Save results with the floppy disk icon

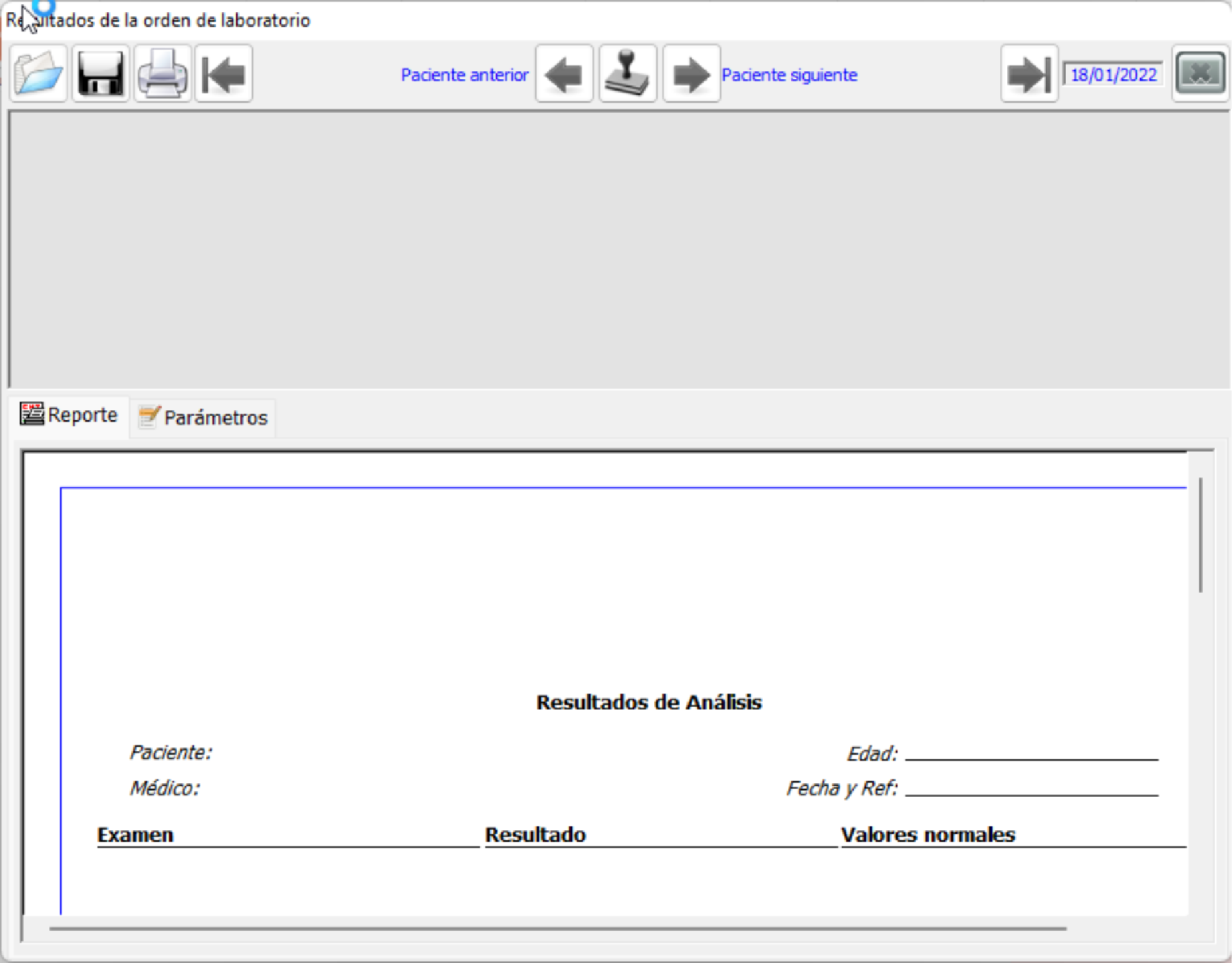click(101, 73)
